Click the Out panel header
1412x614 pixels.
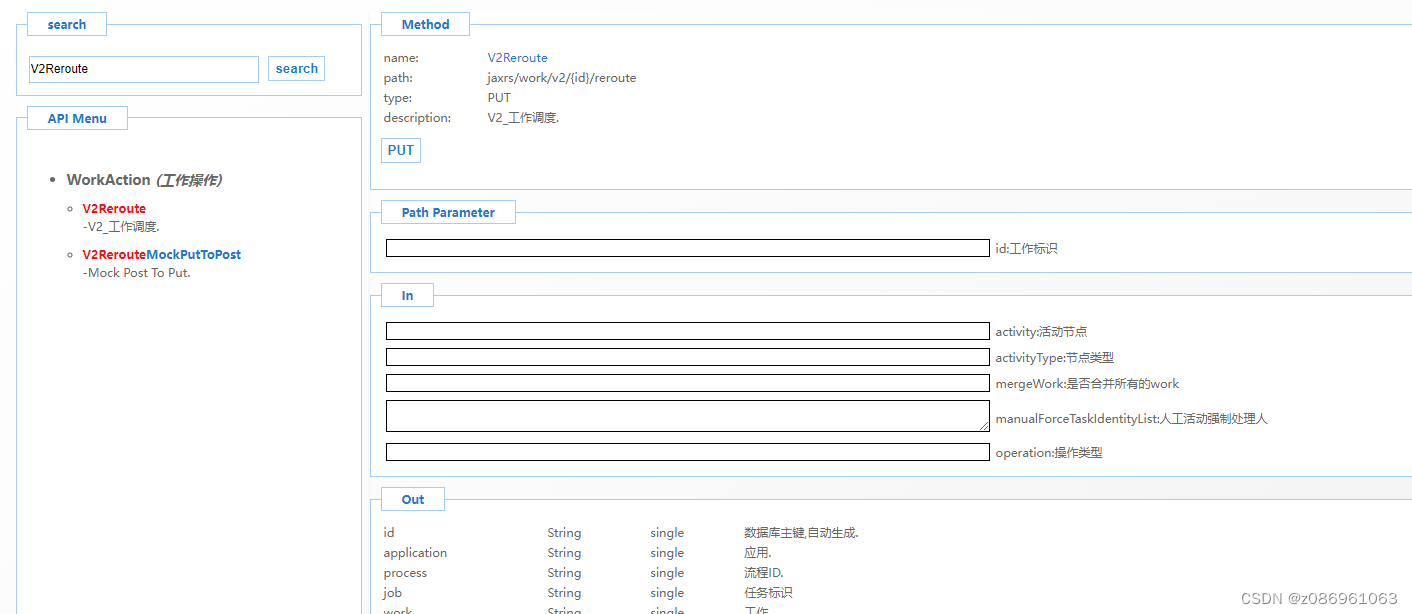412,498
